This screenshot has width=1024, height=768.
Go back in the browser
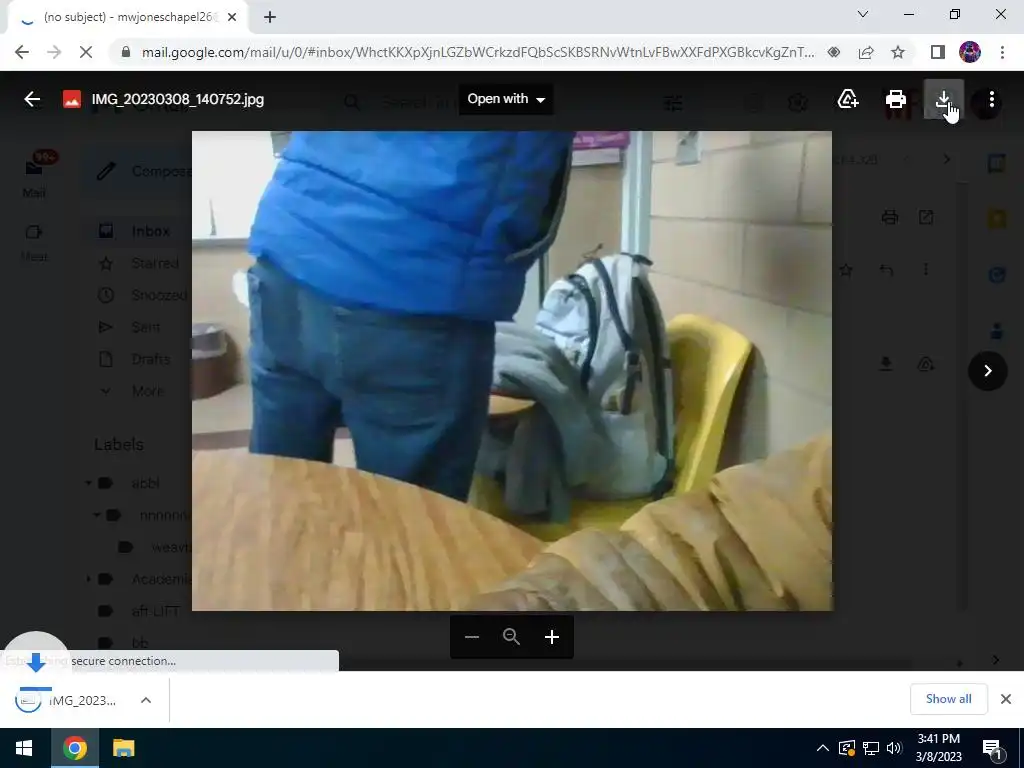pyautogui.click(x=22, y=52)
